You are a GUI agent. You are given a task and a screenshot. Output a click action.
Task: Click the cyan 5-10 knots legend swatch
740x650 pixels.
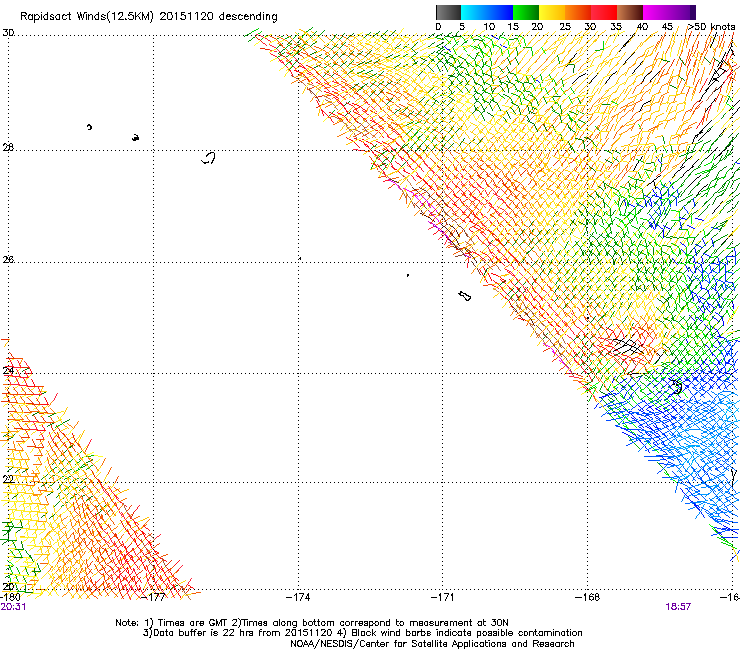[474, 12]
